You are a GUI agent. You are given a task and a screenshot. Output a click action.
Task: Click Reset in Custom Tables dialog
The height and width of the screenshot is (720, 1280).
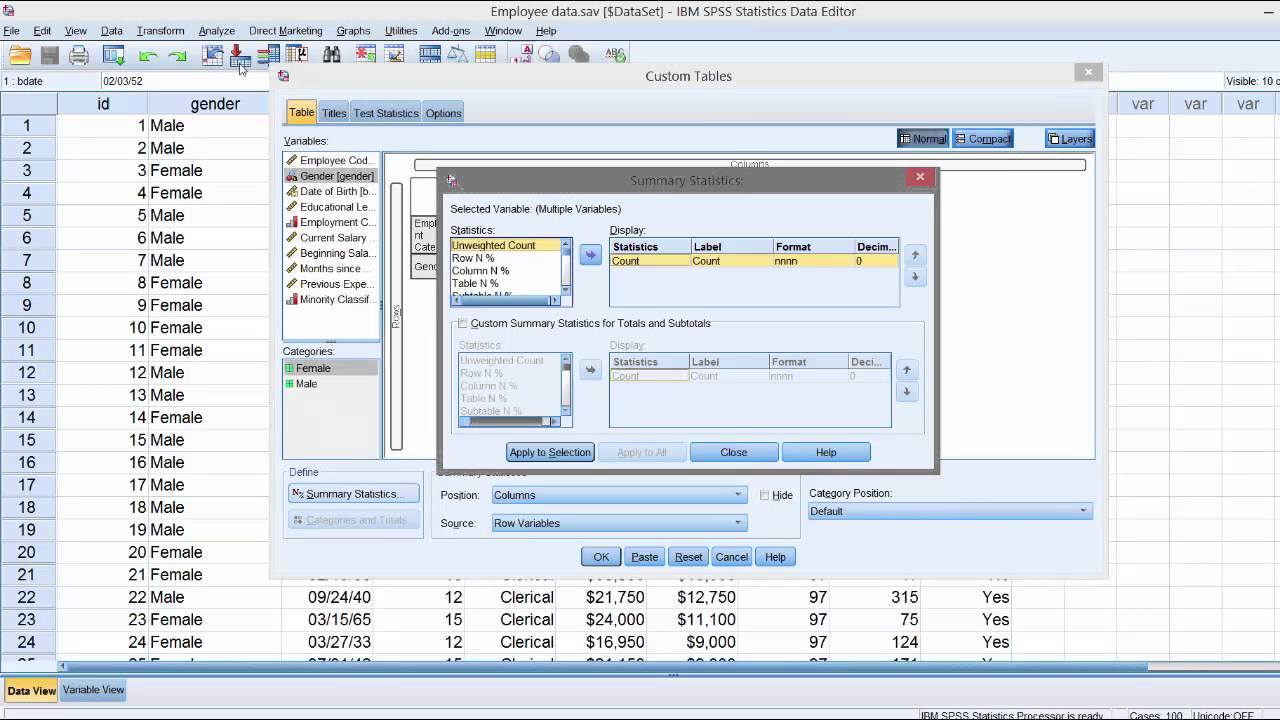click(688, 557)
